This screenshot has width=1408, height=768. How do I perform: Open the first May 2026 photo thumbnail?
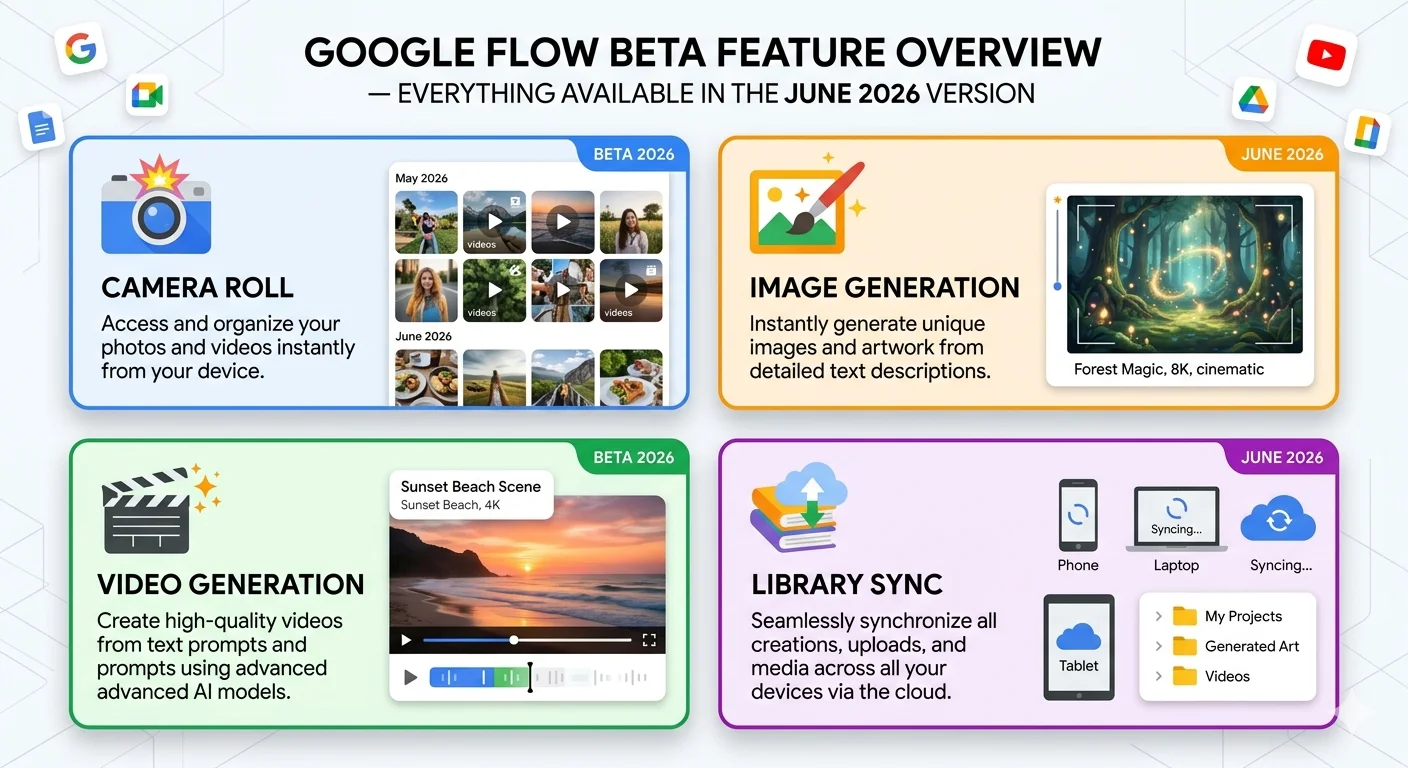tap(426, 222)
